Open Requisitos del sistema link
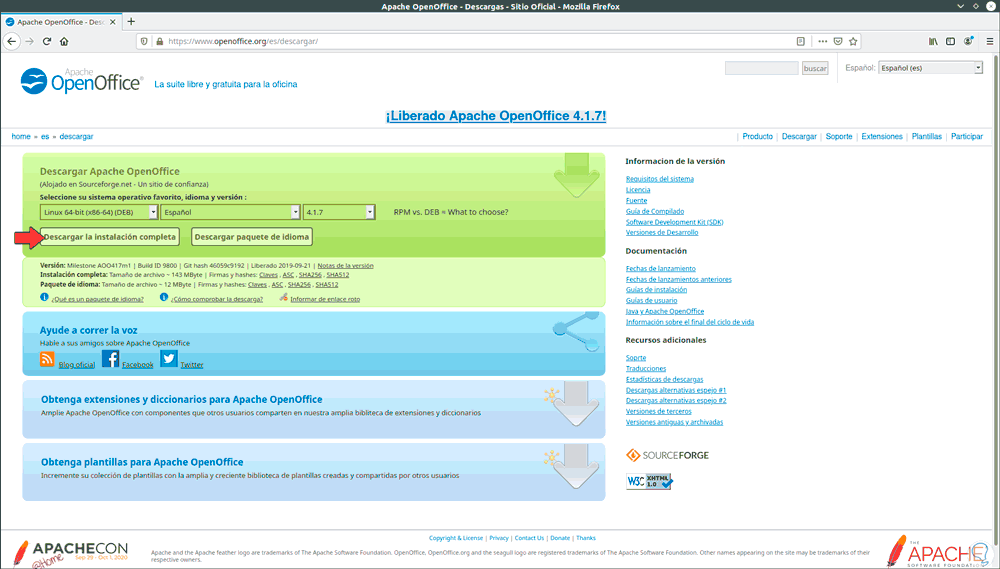This screenshot has width=1000, height=569. (659, 179)
